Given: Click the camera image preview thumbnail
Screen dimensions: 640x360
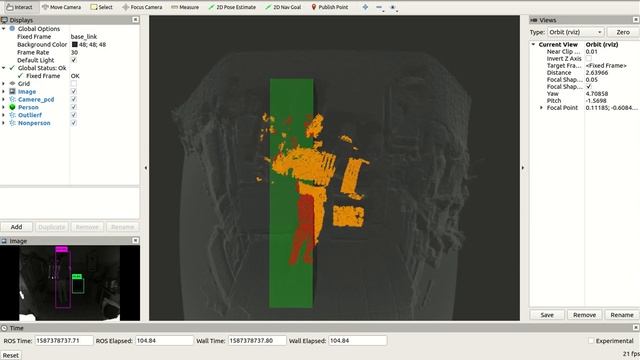Looking at the screenshot, I should click(x=70, y=283).
